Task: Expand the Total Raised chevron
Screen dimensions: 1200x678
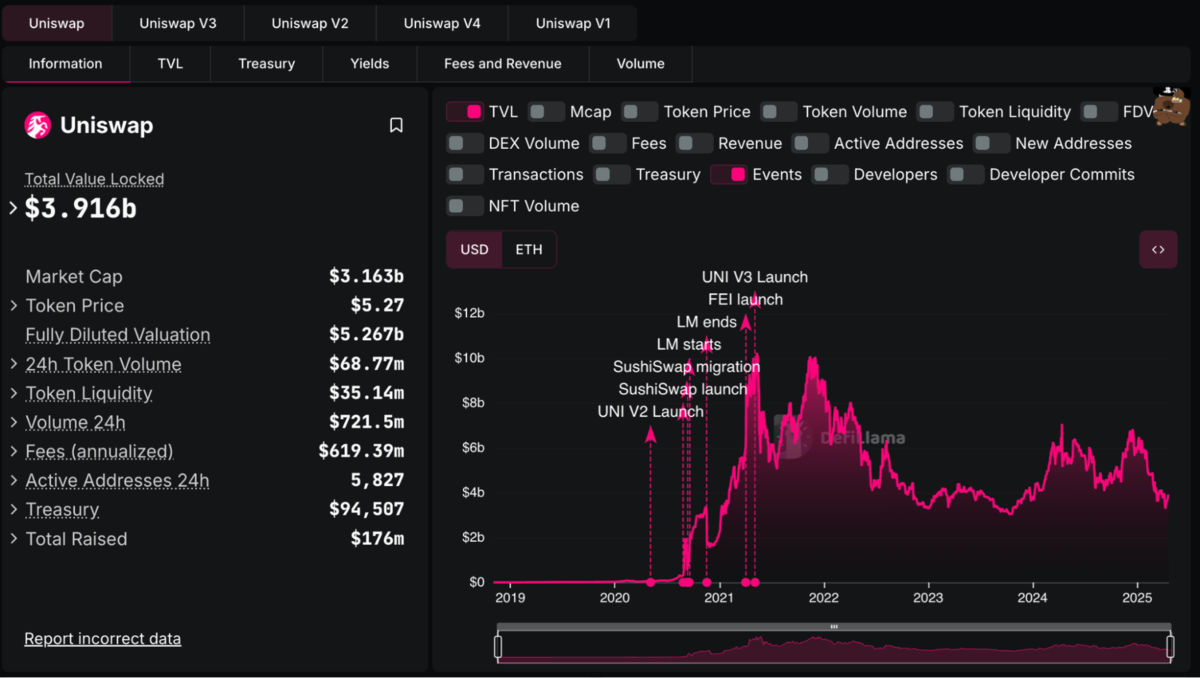Action: point(13,538)
